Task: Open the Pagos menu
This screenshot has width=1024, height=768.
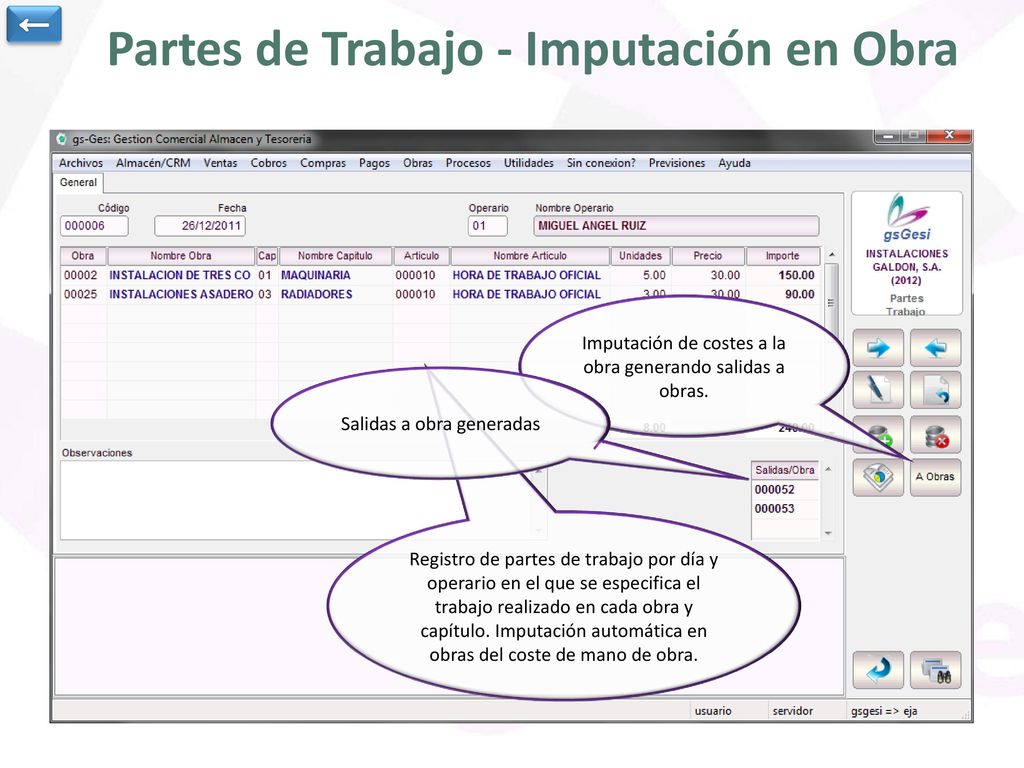Action: (x=374, y=163)
